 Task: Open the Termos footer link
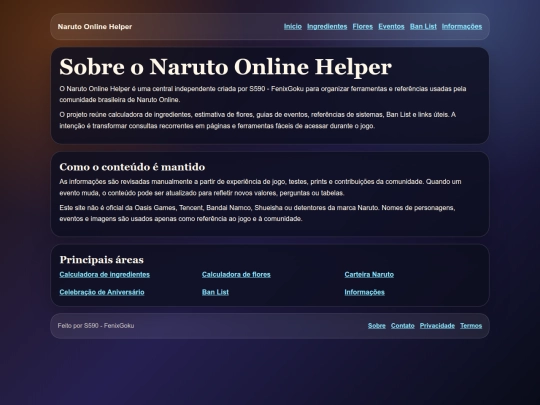(471, 325)
